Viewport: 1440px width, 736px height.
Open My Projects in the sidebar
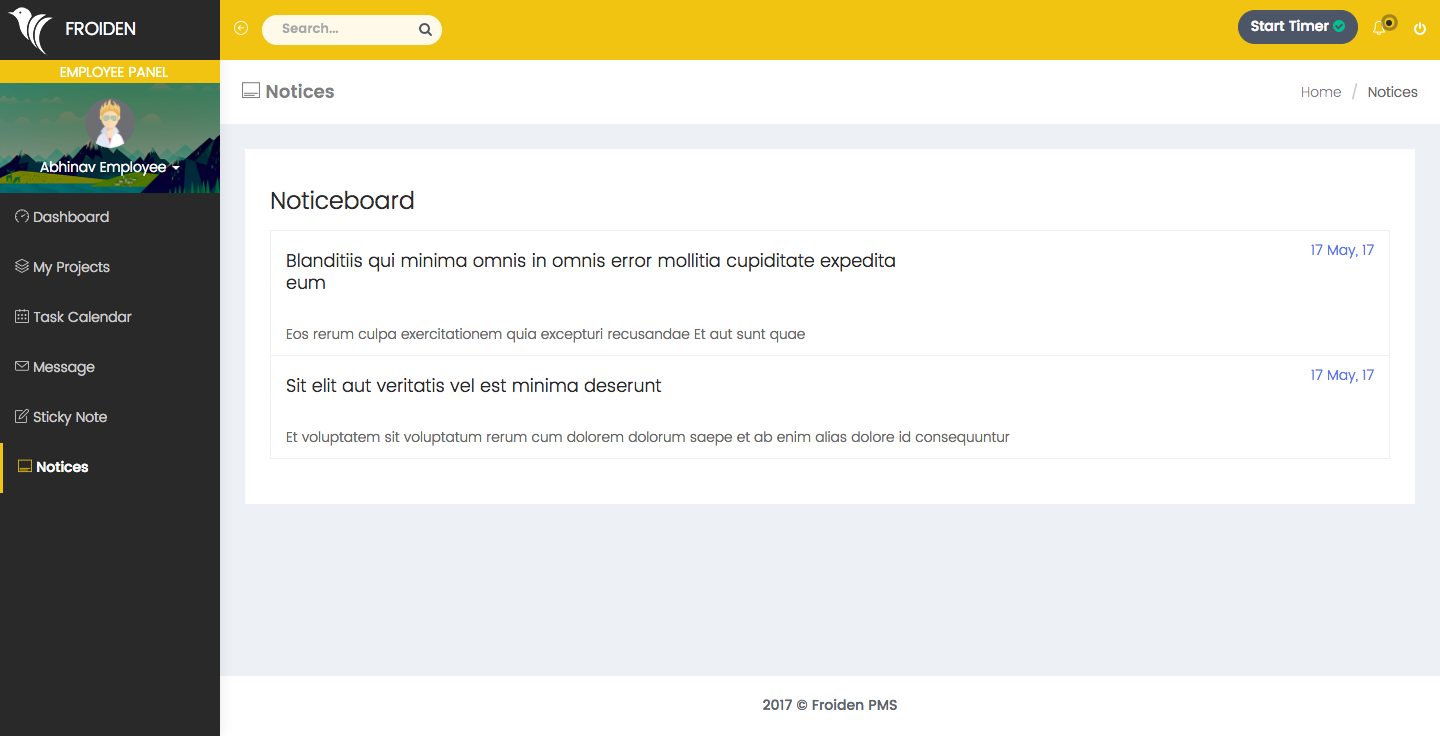(71, 267)
